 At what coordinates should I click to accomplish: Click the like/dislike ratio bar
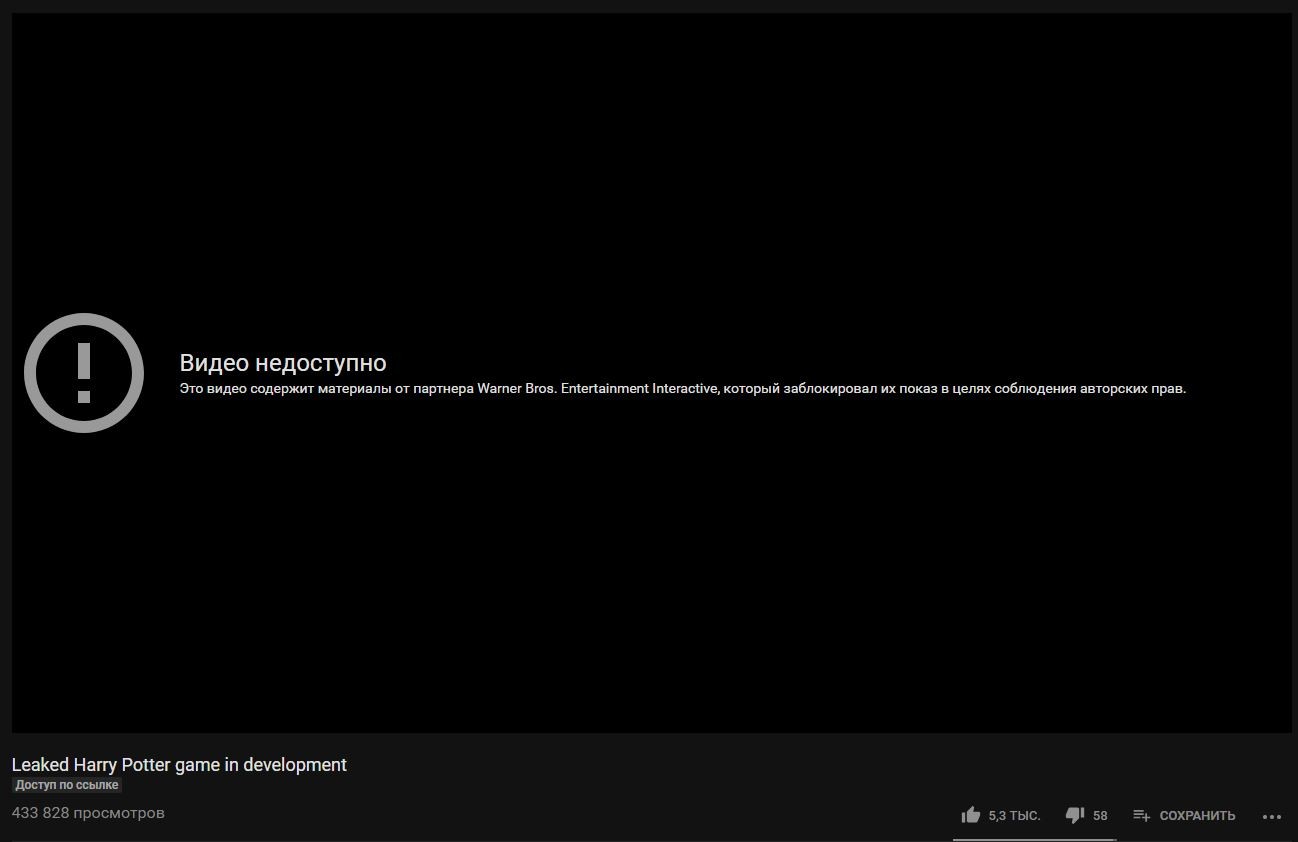tap(1034, 839)
